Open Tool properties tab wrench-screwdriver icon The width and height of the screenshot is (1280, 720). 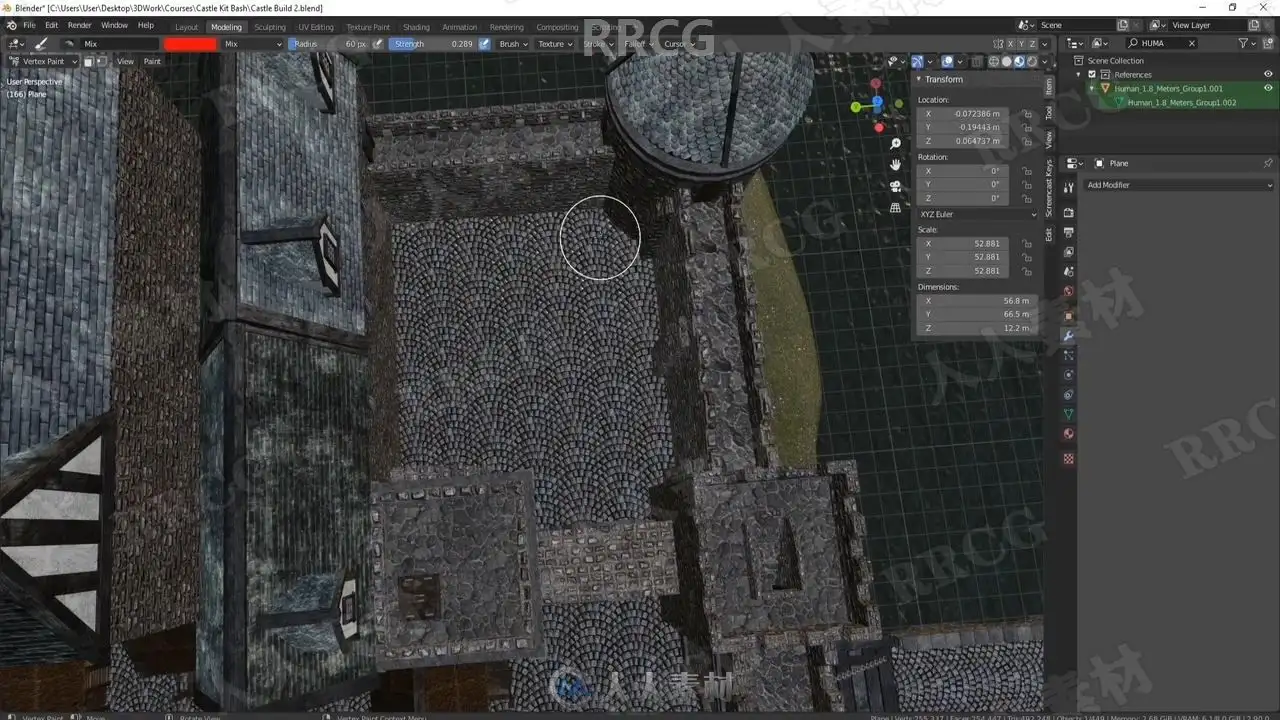coord(1068,188)
